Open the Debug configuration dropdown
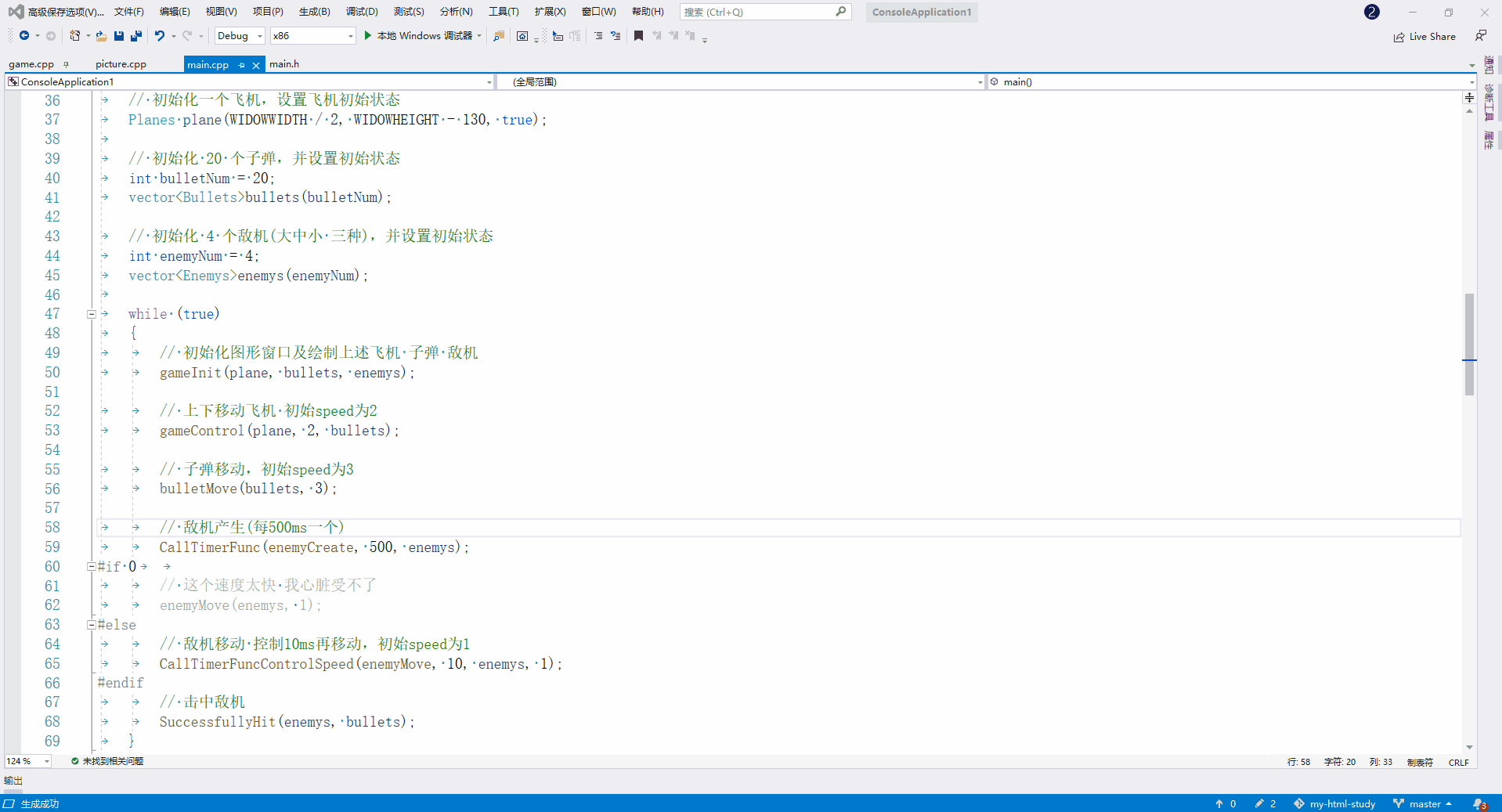1502x812 pixels. tap(240, 36)
